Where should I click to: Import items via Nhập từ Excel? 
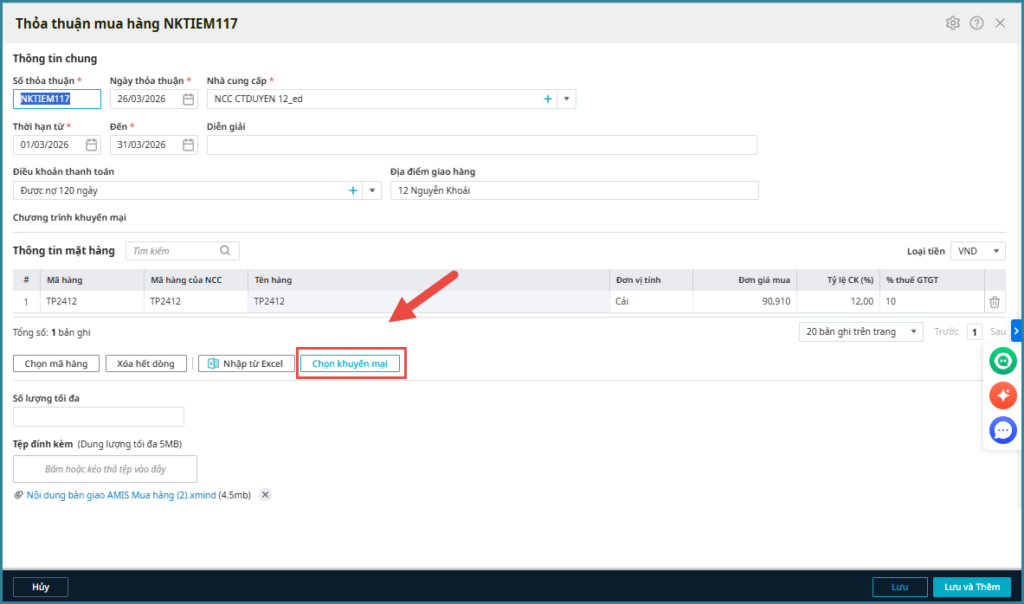(x=246, y=364)
